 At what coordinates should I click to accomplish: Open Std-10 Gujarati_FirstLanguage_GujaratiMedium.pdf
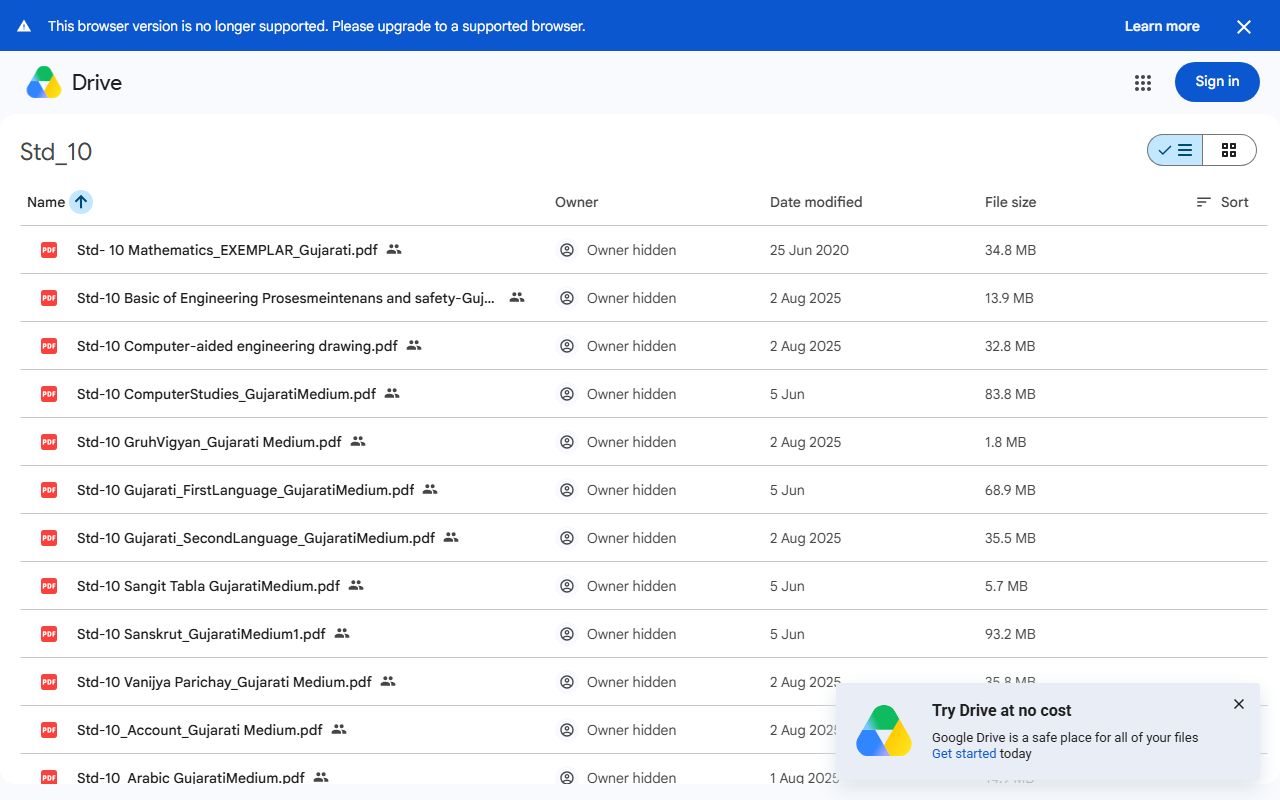pyautogui.click(x=245, y=490)
